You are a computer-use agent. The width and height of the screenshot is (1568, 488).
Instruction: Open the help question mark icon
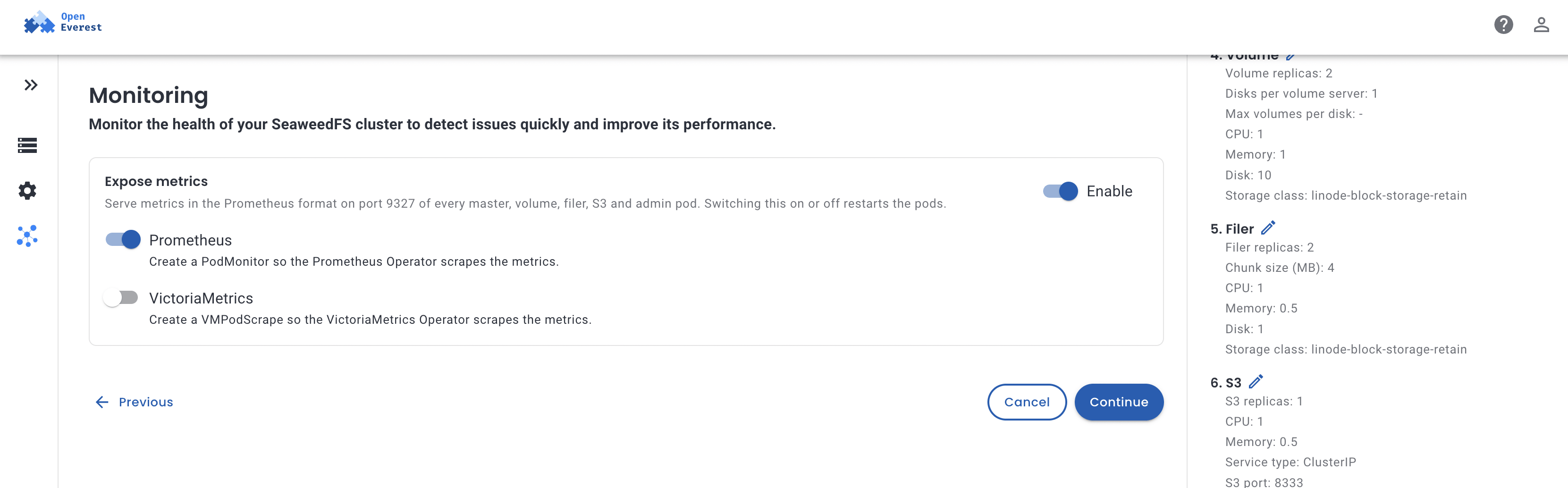(x=1503, y=25)
